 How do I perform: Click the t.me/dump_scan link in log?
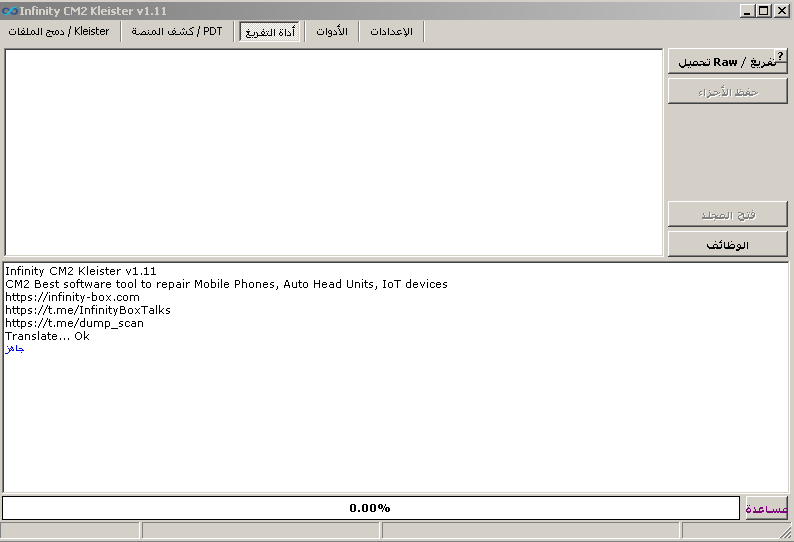(x=74, y=323)
